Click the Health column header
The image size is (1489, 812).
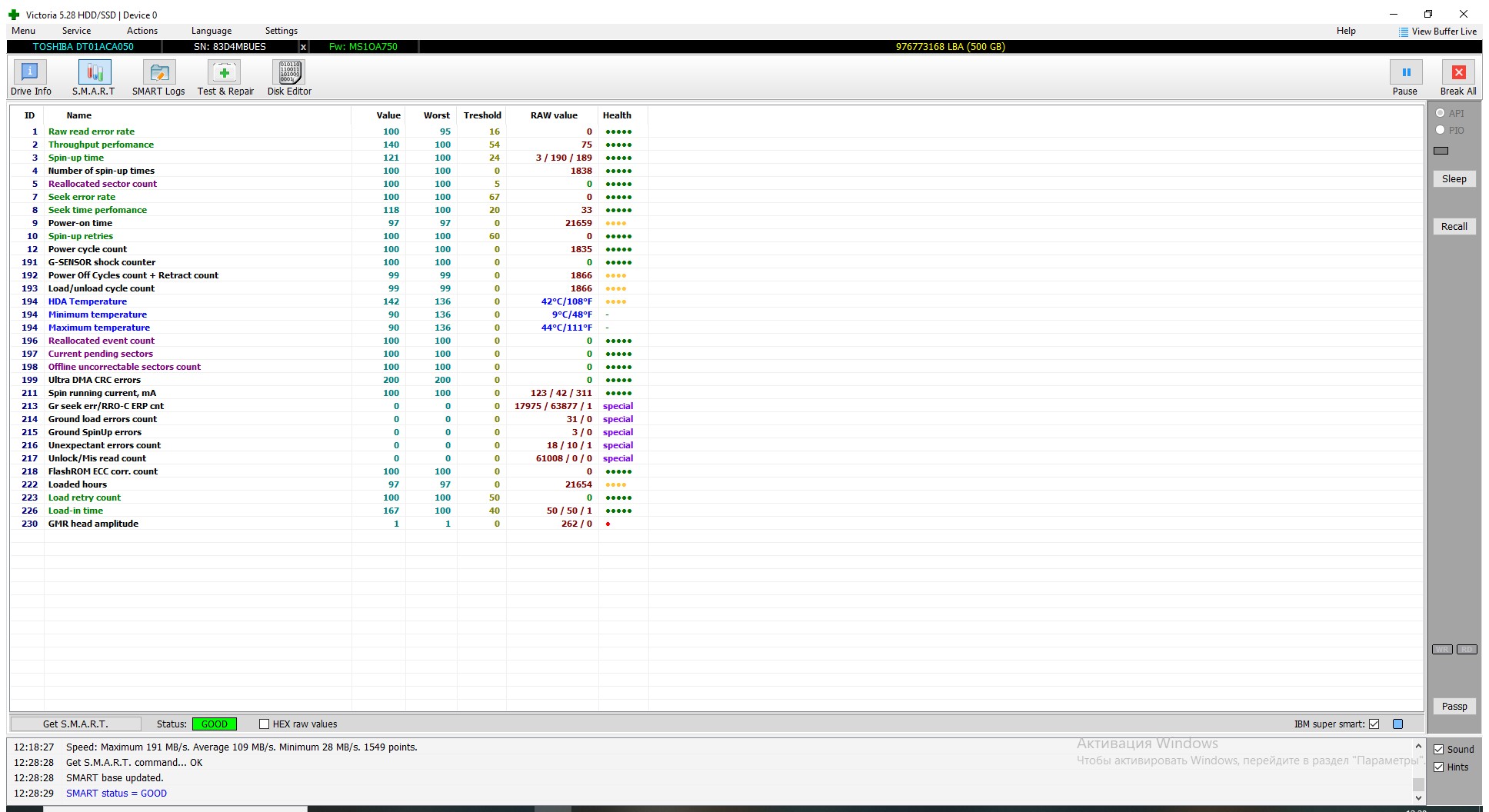(617, 115)
